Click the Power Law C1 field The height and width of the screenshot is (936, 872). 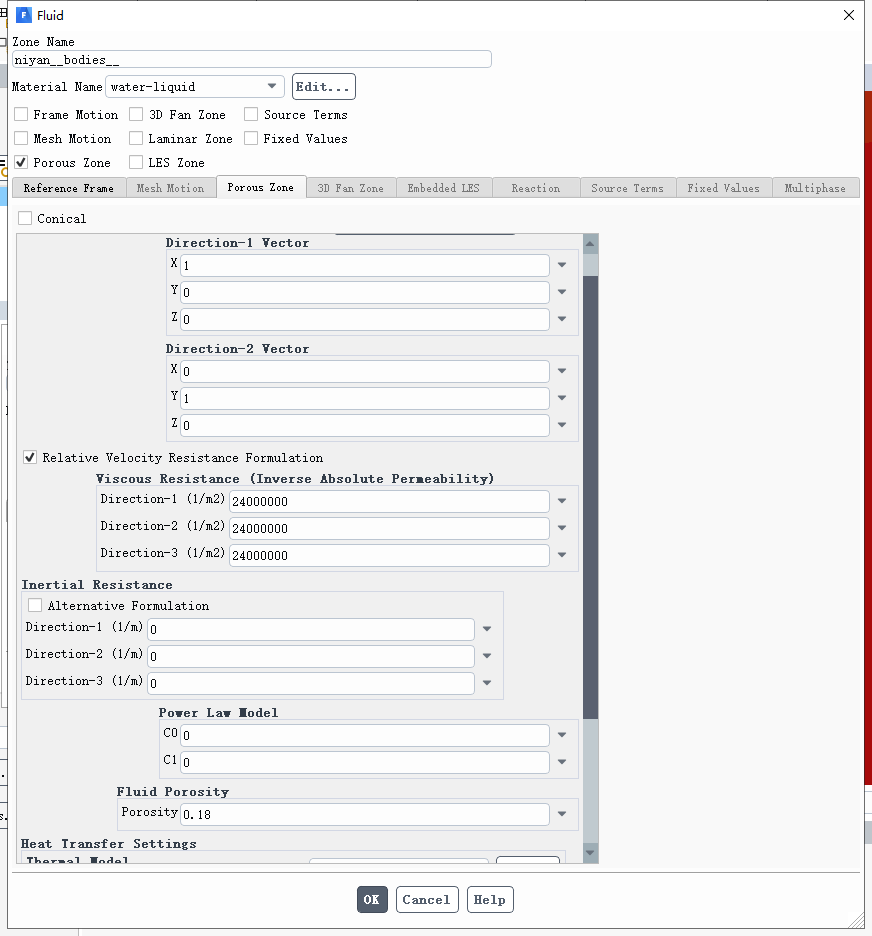point(365,762)
